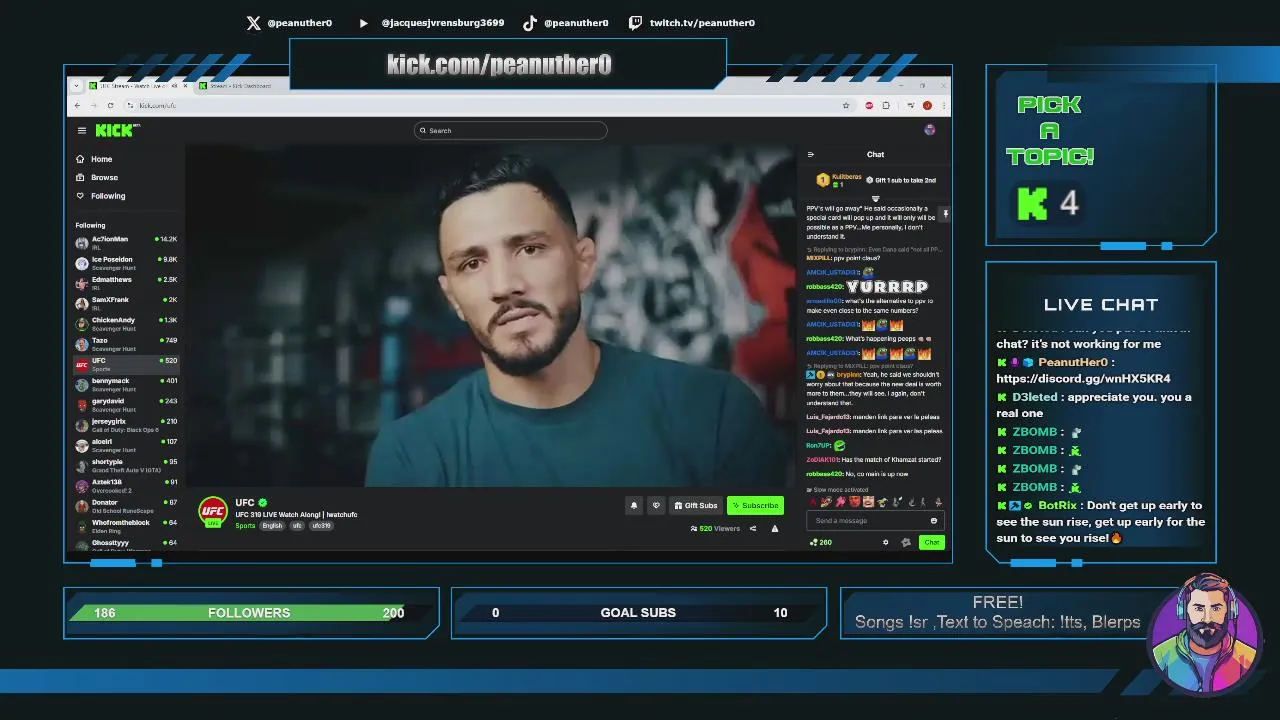
Task: Click the ufc319 tag
Action: pos(321,526)
